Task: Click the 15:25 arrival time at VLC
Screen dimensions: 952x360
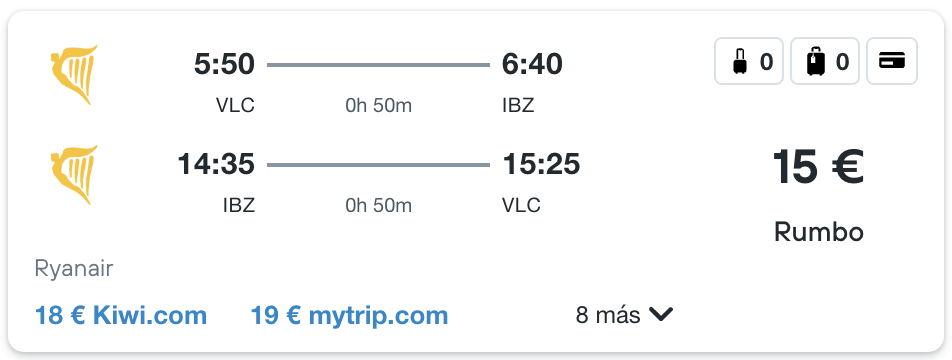Action: point(540,165)
